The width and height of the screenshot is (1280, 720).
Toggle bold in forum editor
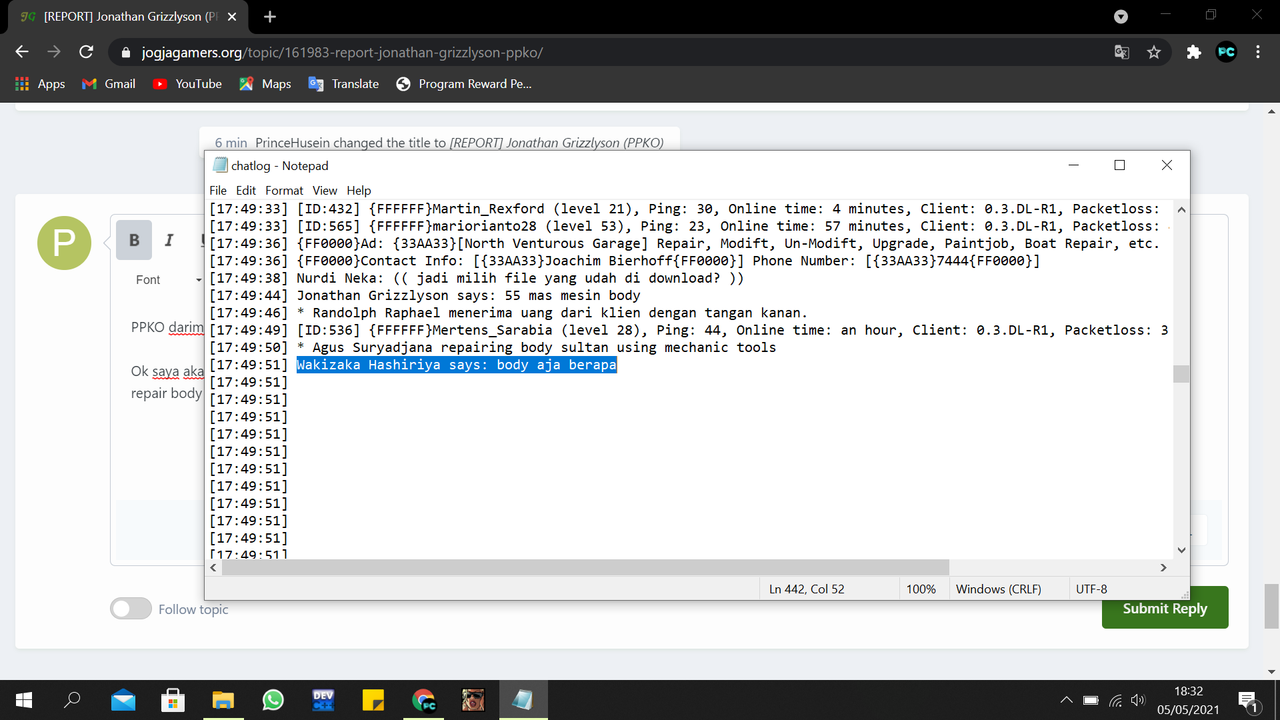point(134,240)
